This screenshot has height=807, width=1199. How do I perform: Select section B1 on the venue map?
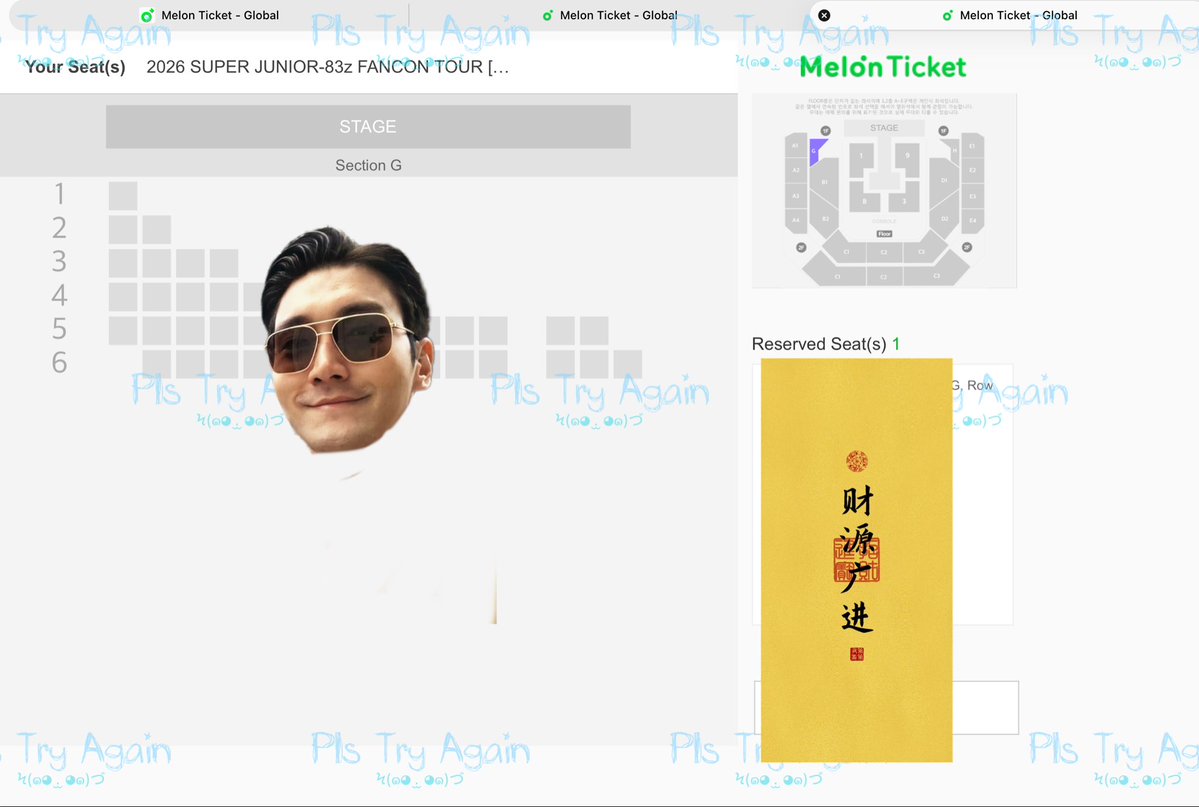pos(824,181)
